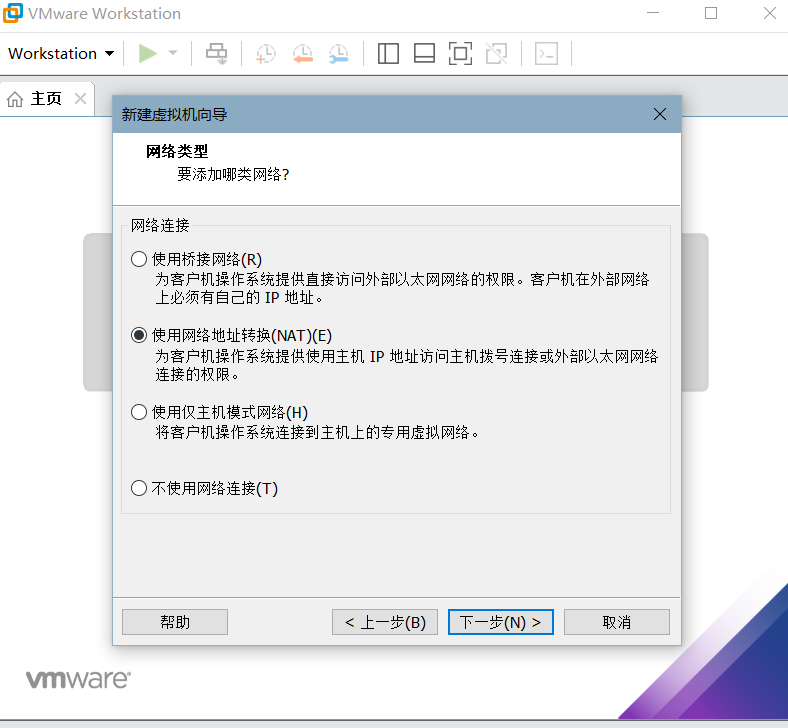Select 不使用网络连接(T) radio button
The image size is (788, 728).
coord(139,488)
